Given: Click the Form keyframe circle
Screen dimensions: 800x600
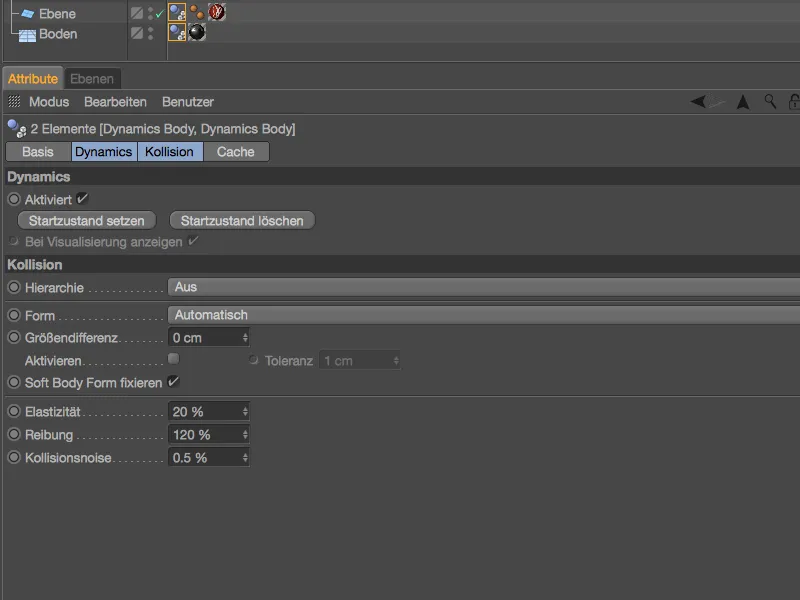Looking at the screenshot, I should pos(14,315).
